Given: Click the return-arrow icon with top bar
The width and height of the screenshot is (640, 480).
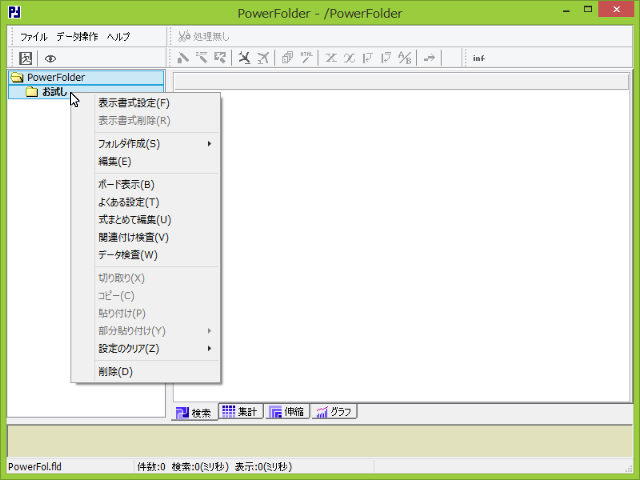Looking at the screenshot, I should coord(386,58).
